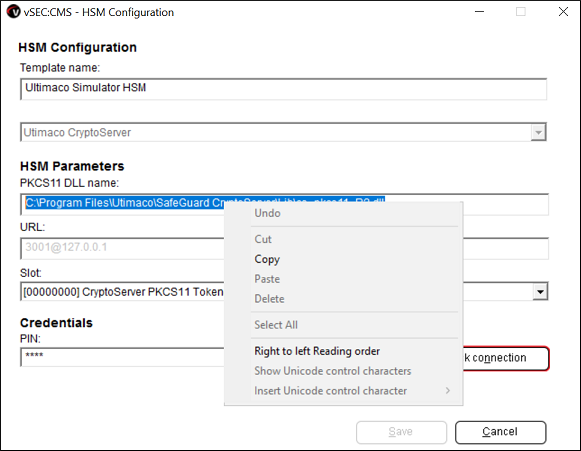Open the Utimaco CryptoServer dropdown arrow

(538, 132)
